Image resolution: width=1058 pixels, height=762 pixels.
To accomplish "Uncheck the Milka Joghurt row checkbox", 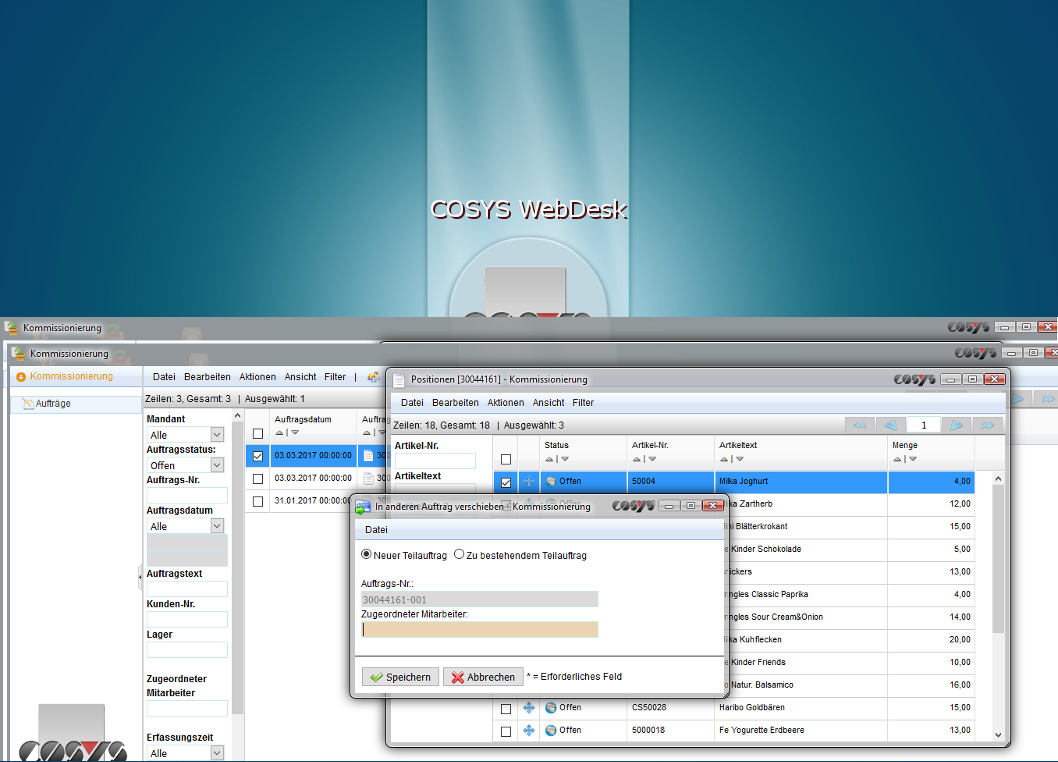I will click(506, 483).
